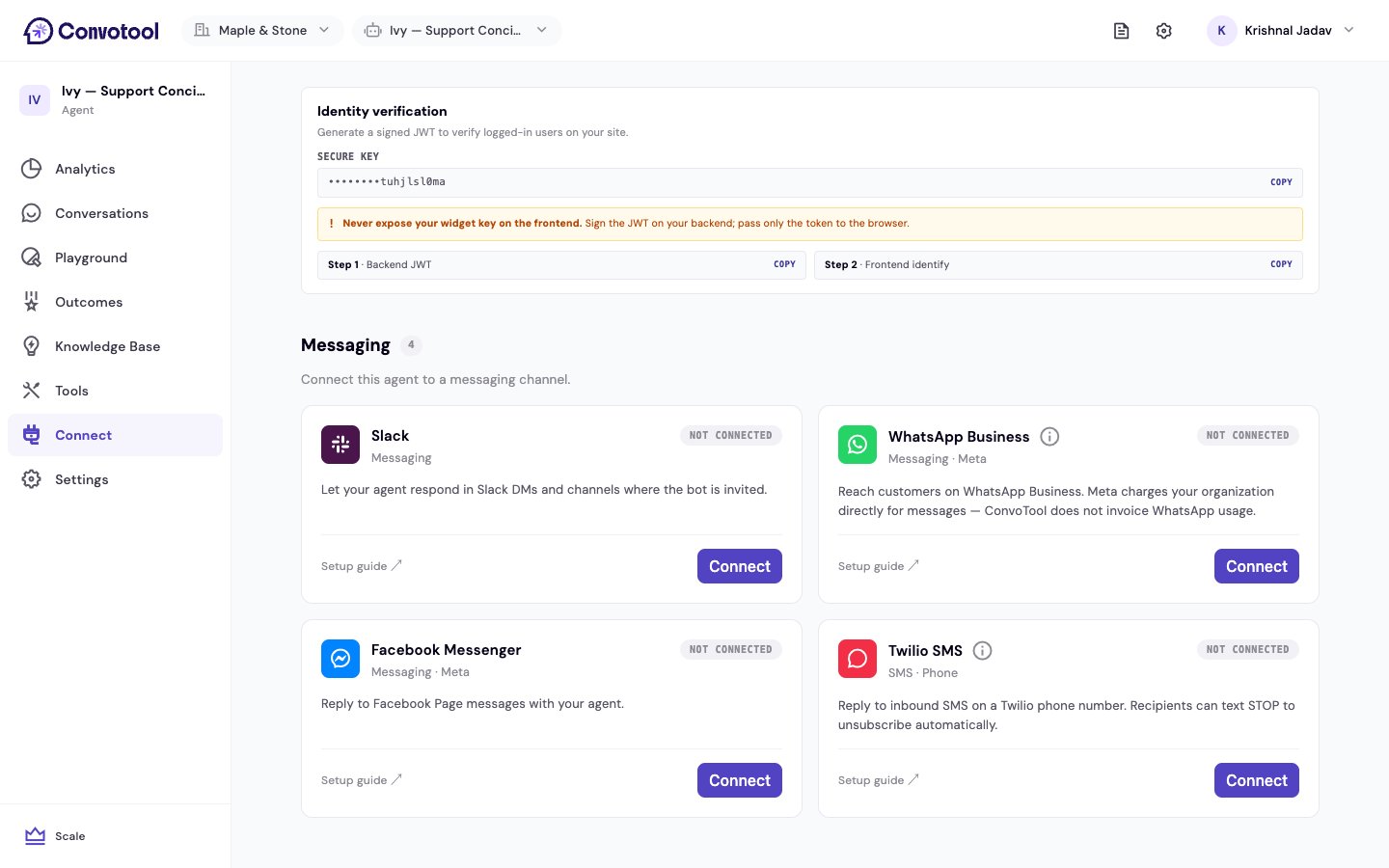Open Tools in the sidebar

115,391
